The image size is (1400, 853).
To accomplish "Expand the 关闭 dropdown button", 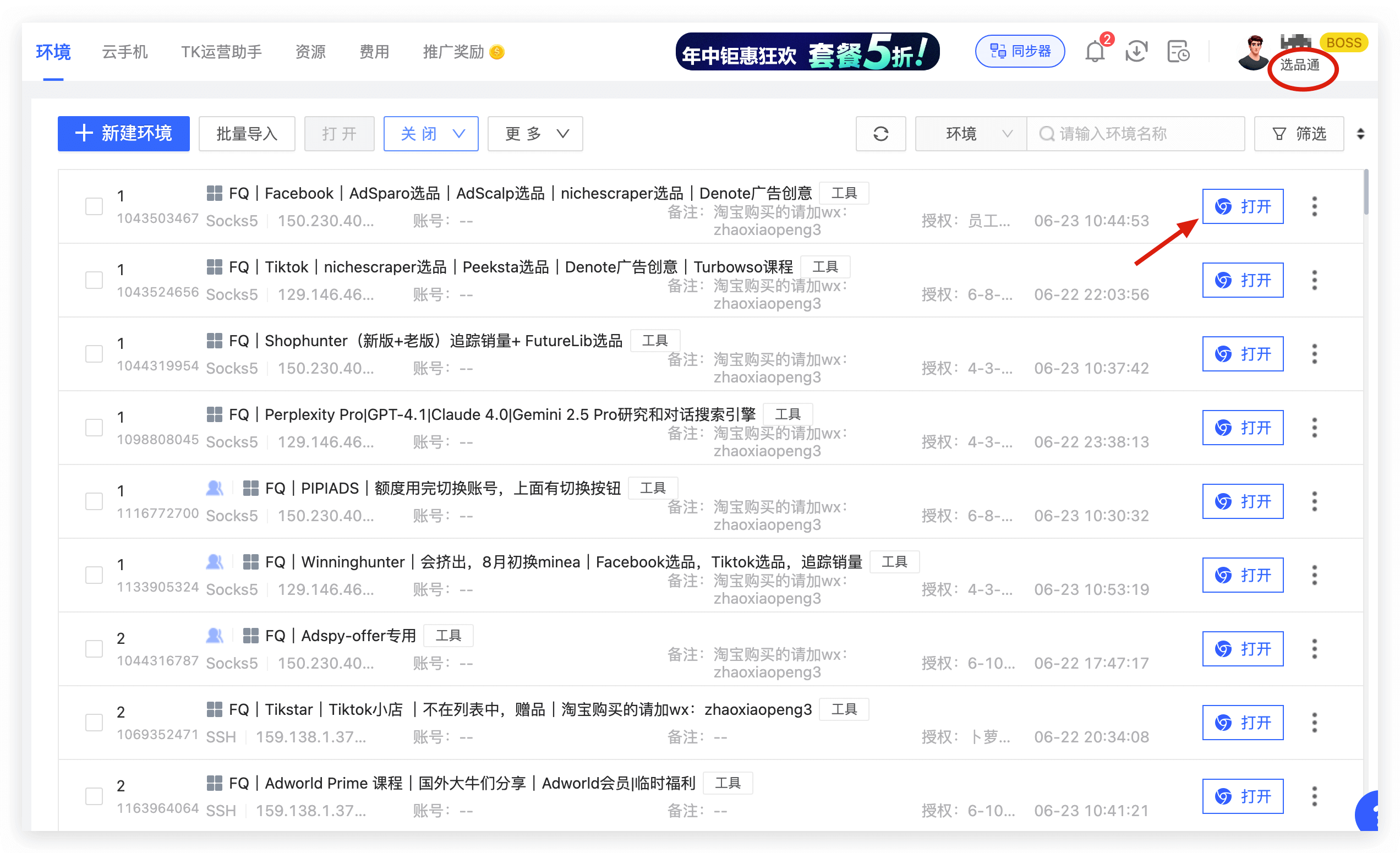I will pyautogui.click(x=431, y=134).
